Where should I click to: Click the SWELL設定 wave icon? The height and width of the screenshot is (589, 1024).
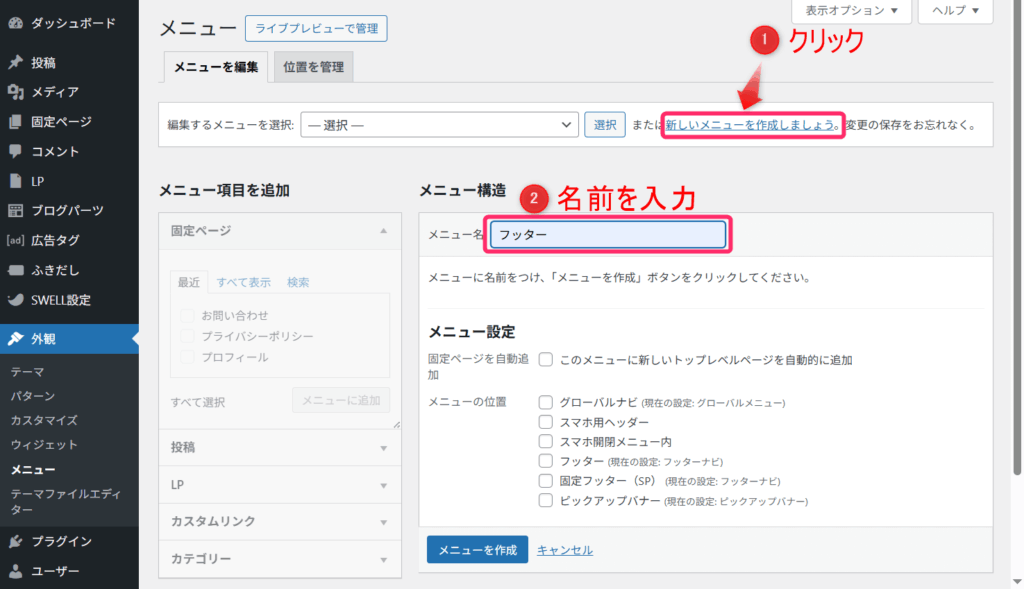pos(16,300)
